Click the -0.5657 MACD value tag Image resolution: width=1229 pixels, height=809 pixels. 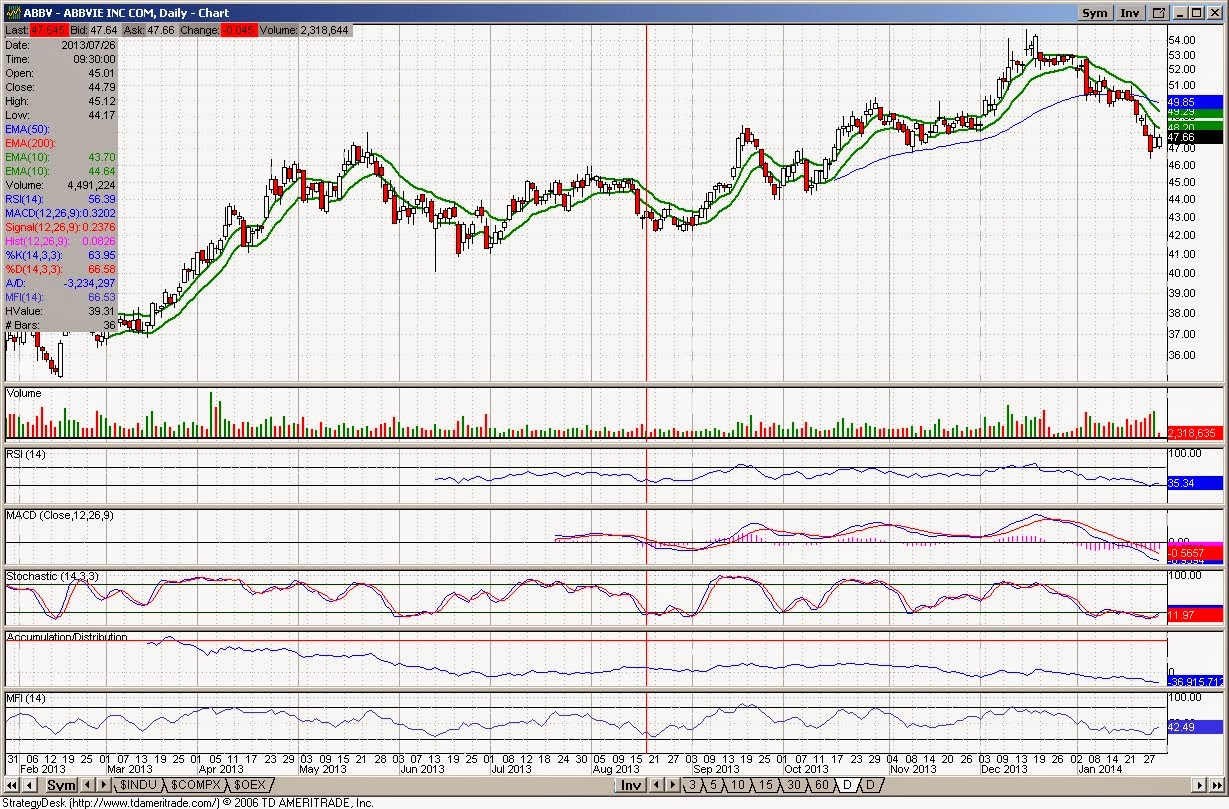[1194, 552]
